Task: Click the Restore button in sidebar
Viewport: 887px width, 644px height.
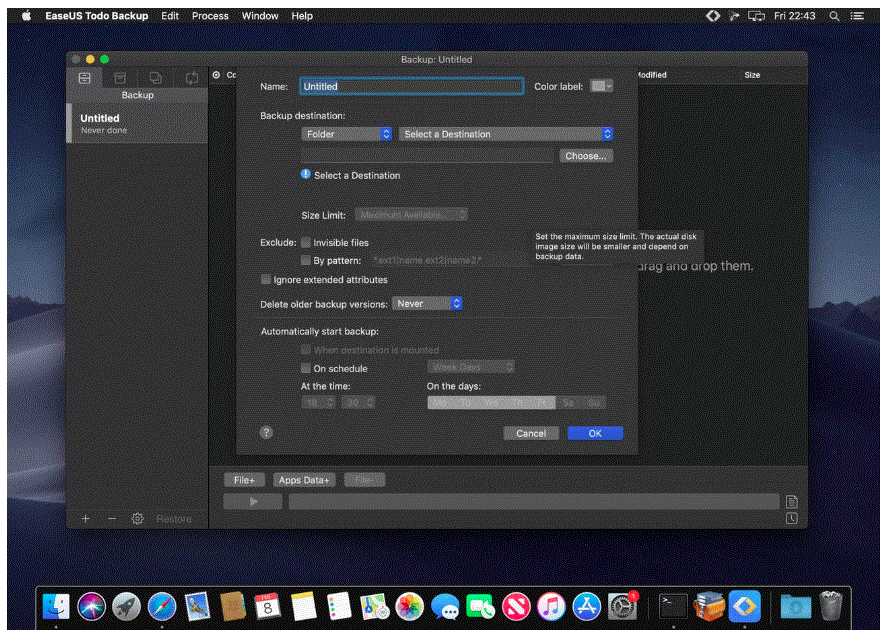Action: pos(174,518)
